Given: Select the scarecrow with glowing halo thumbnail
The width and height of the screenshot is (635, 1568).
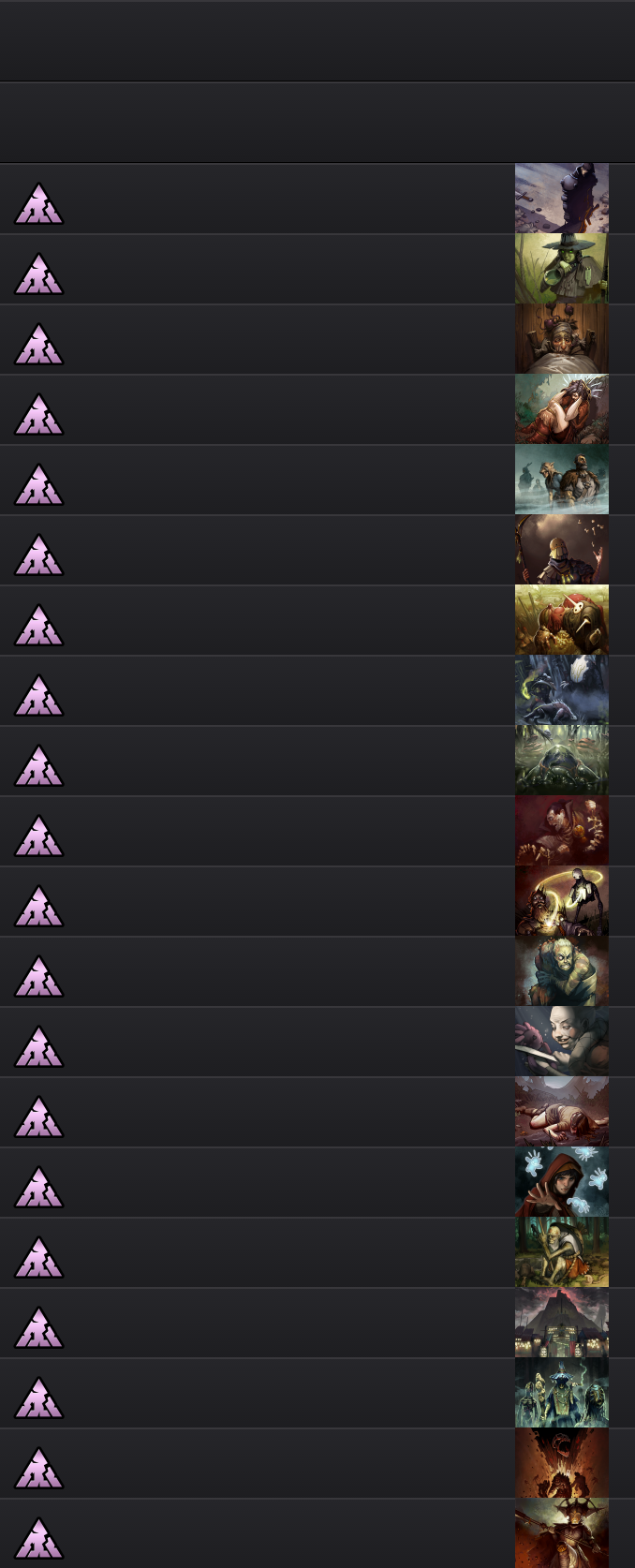Looking at the screenshot, I should 562,901.
